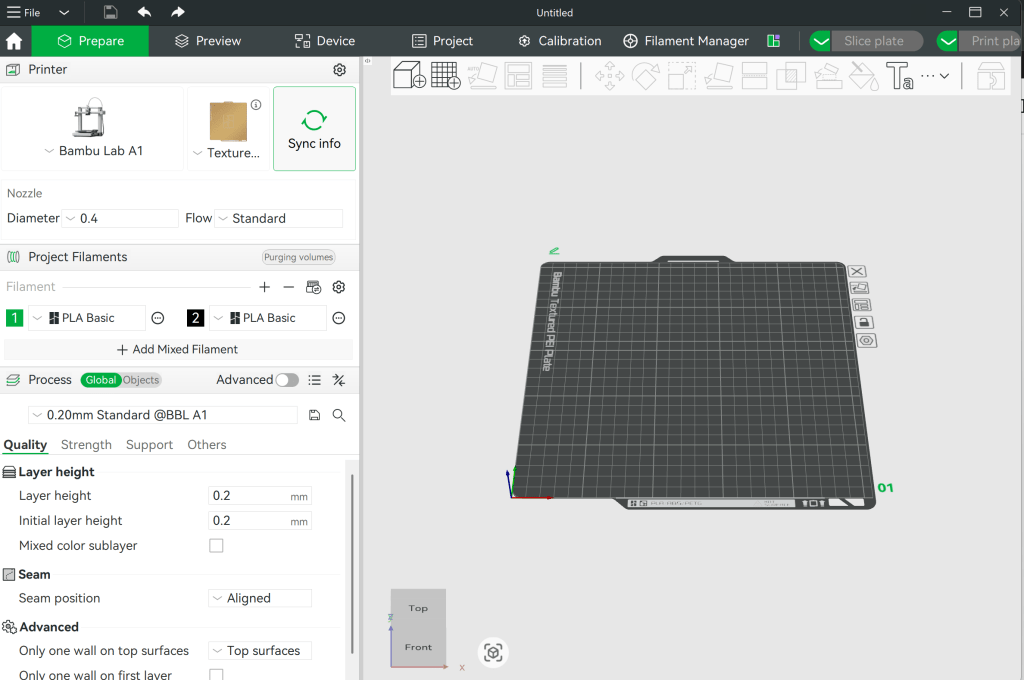This screenshot has height=680, width=1024.
Task: Open Project Filaments settings gear
Action: [x=338, y=287]
